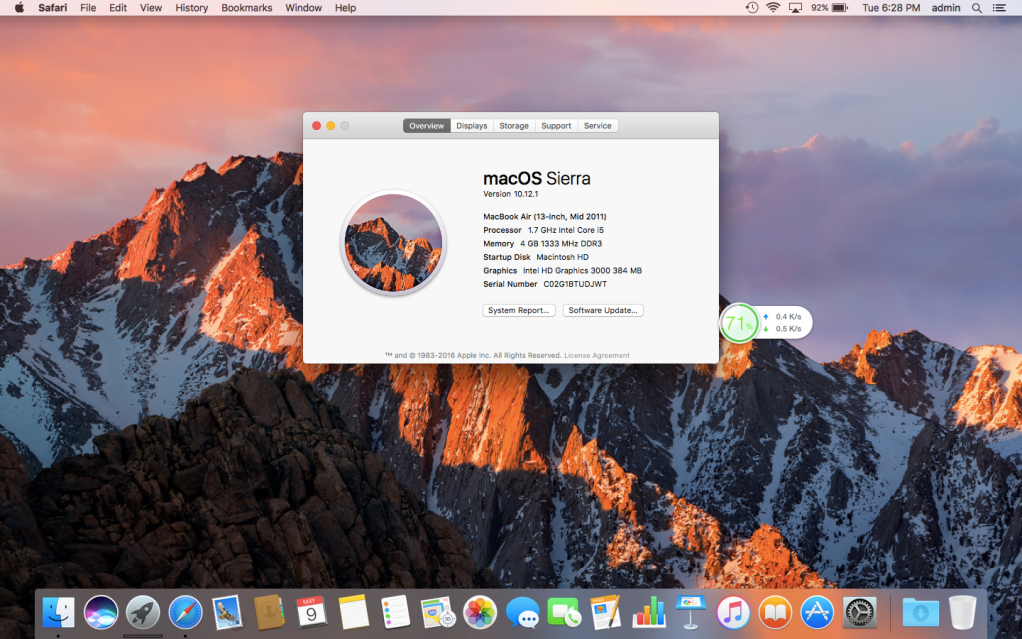The width and height of the screenshot is (1022, 639).
Task: Open iTunes music note icon in Dock
Action: [733, 613]
